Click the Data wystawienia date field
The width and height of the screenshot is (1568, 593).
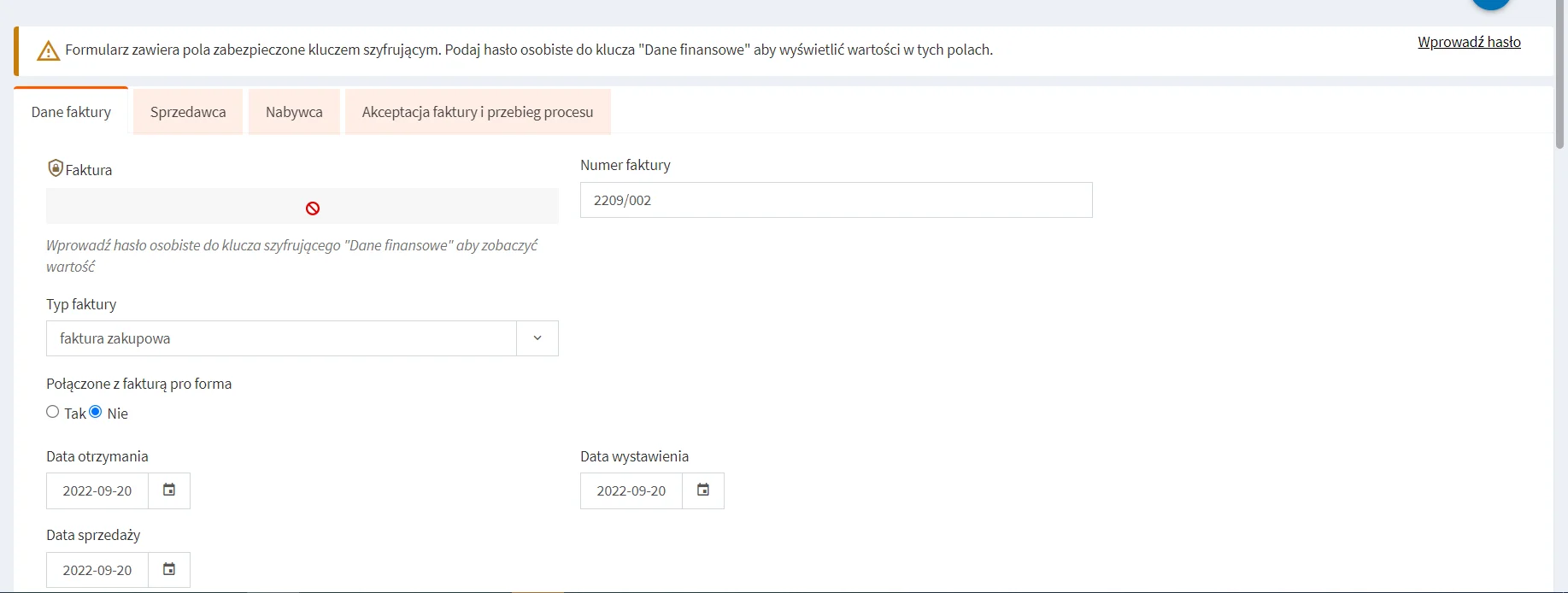[x=631, y=490]
